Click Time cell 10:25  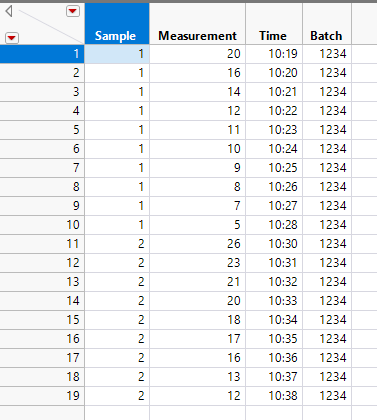tap(274, 168)
